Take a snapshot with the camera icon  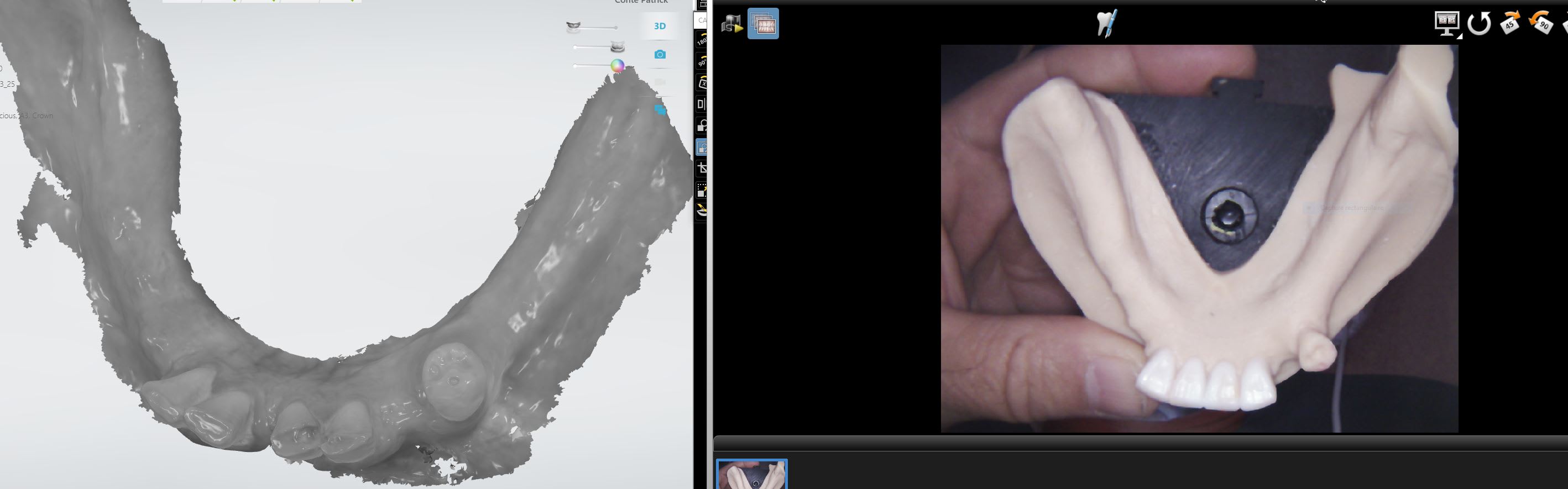pyautogui.click(x=660, y=55)
